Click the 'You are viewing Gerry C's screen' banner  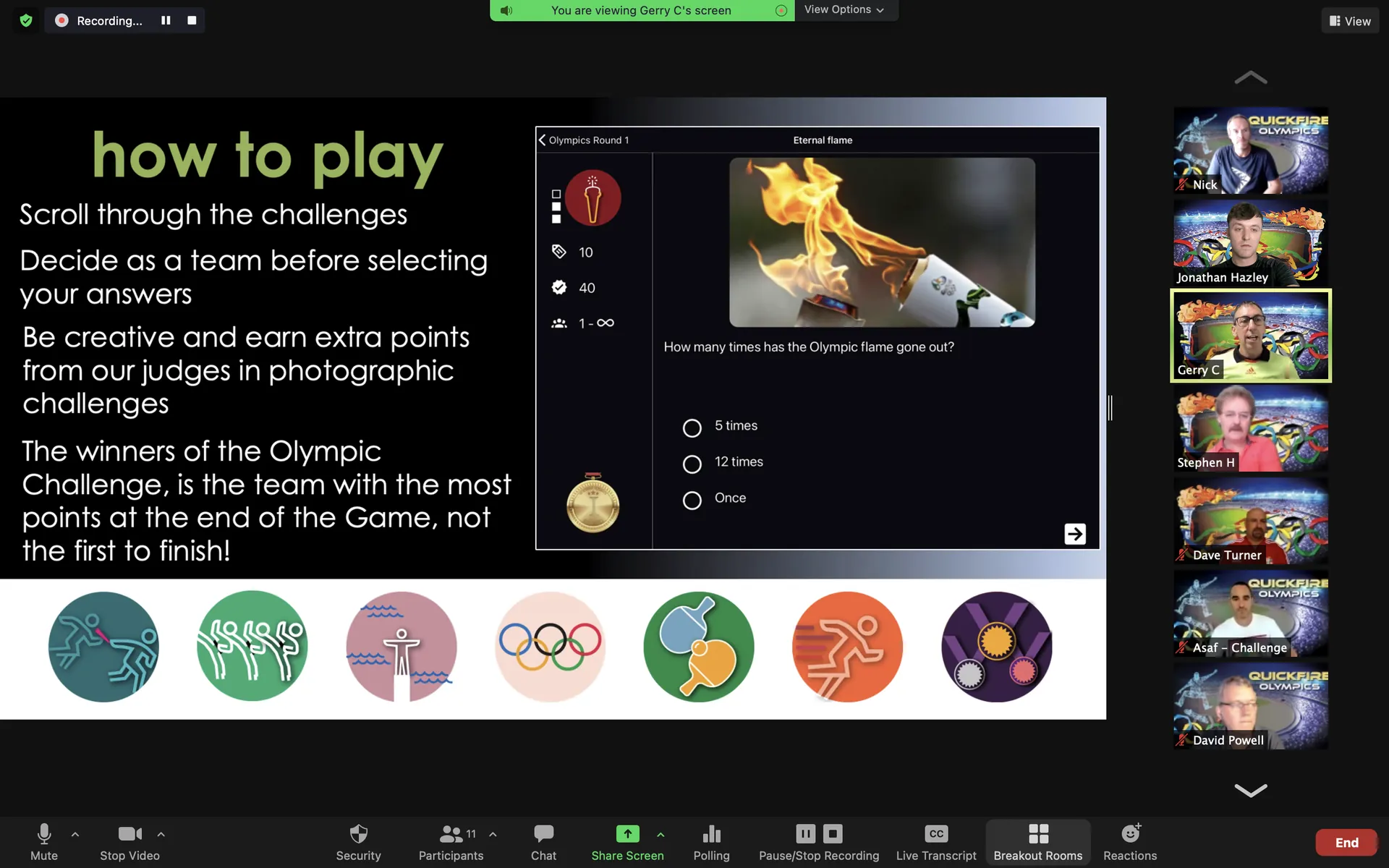coord(641,10)
